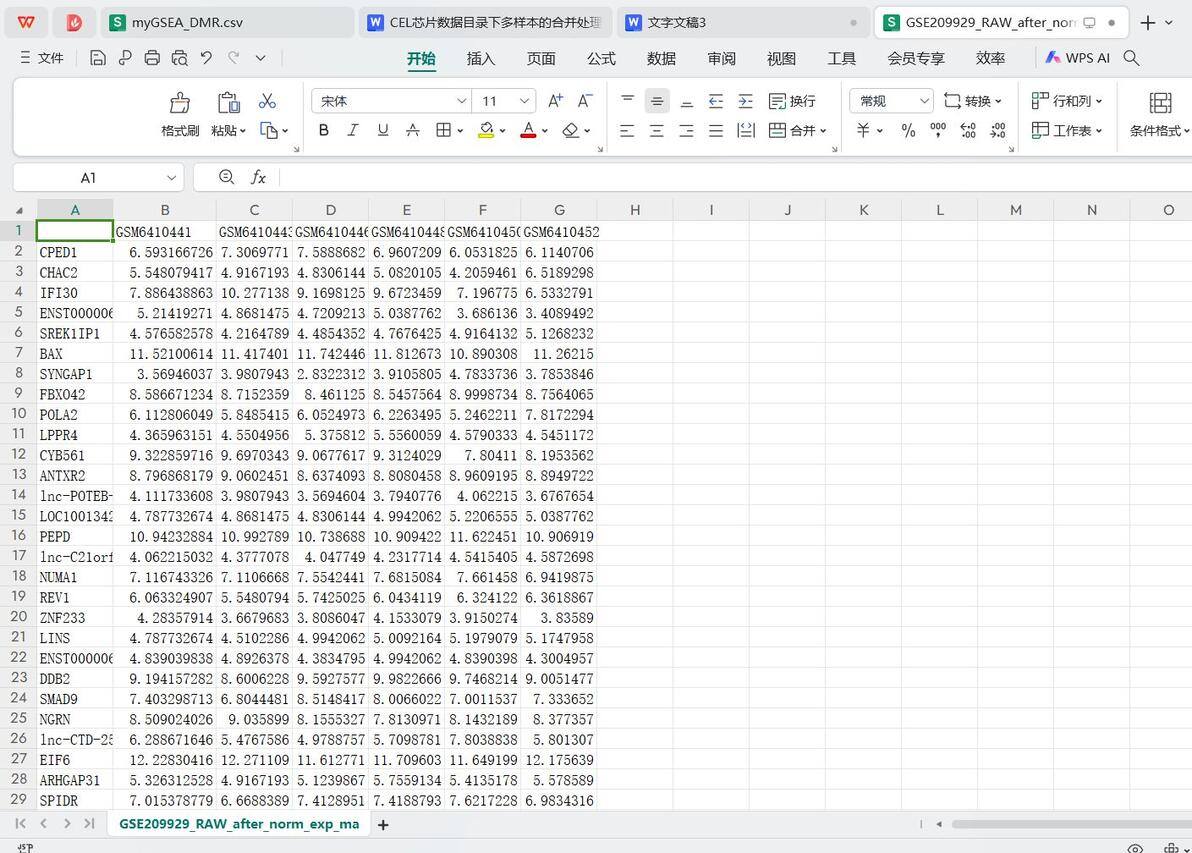Open the font name 宋体 dropdown
1192x853 pixels.
coord(392,101)
